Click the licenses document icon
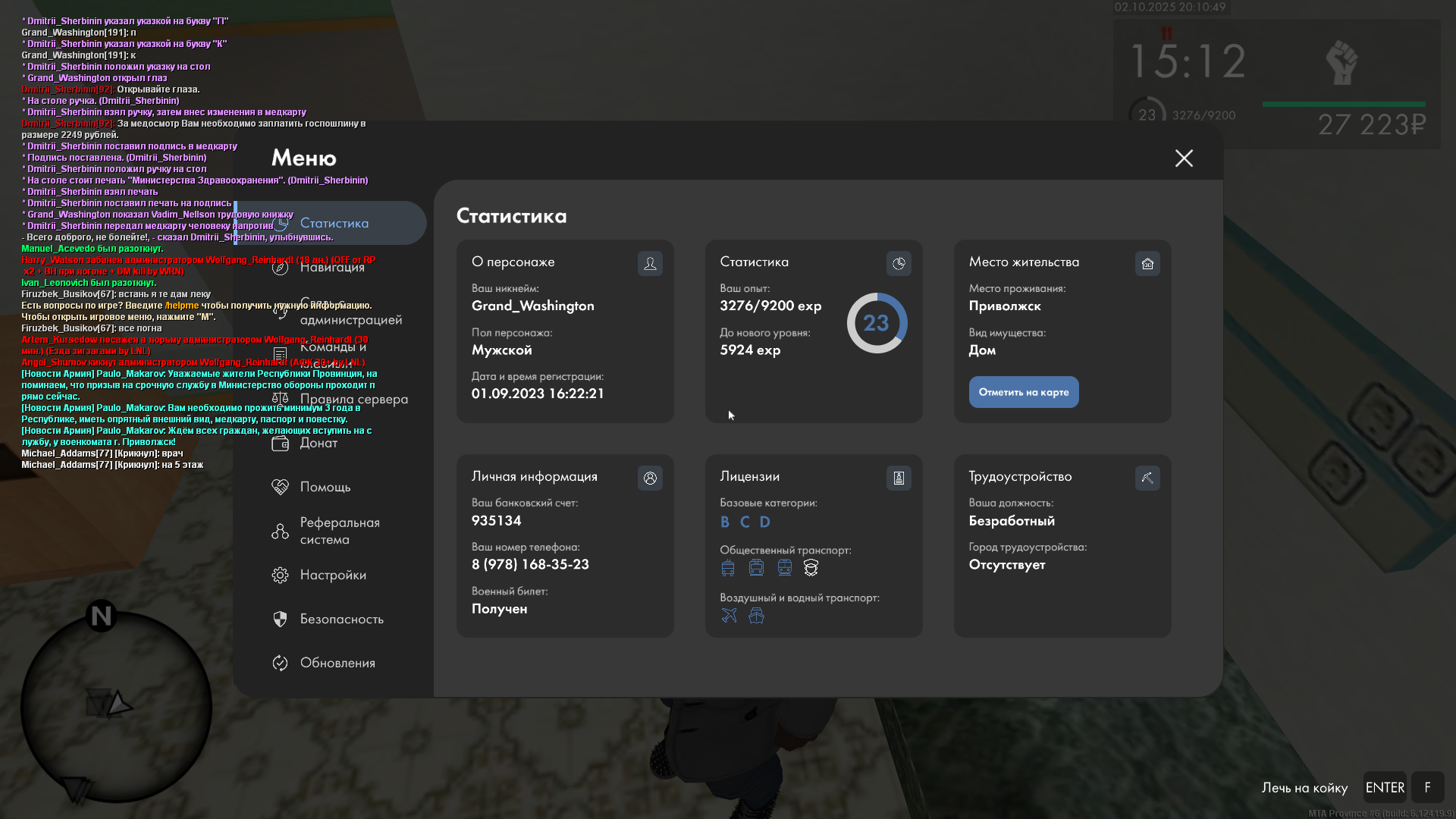The width and height of the screenshot is (1456, 819). (x=899, y=478)
